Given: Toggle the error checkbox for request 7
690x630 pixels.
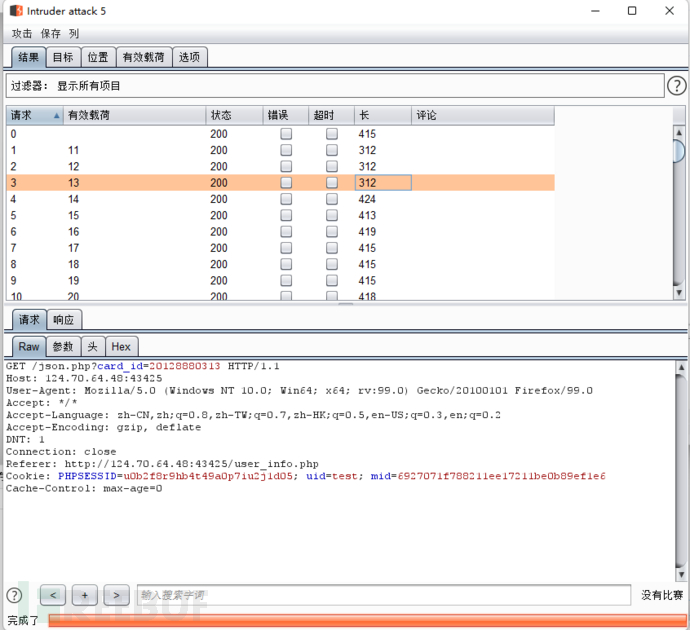Looking at the screenshot, I should pyautogui.click(x=286, y=248).
